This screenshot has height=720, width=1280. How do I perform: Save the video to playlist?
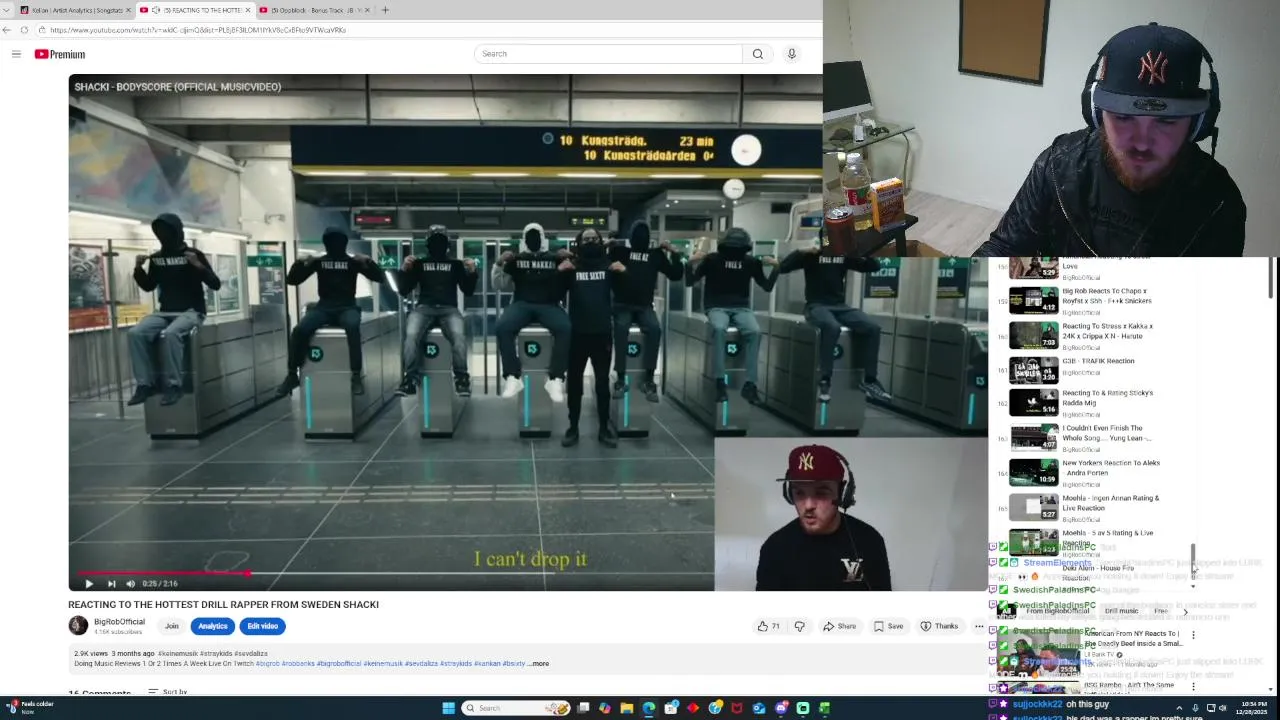888,626
